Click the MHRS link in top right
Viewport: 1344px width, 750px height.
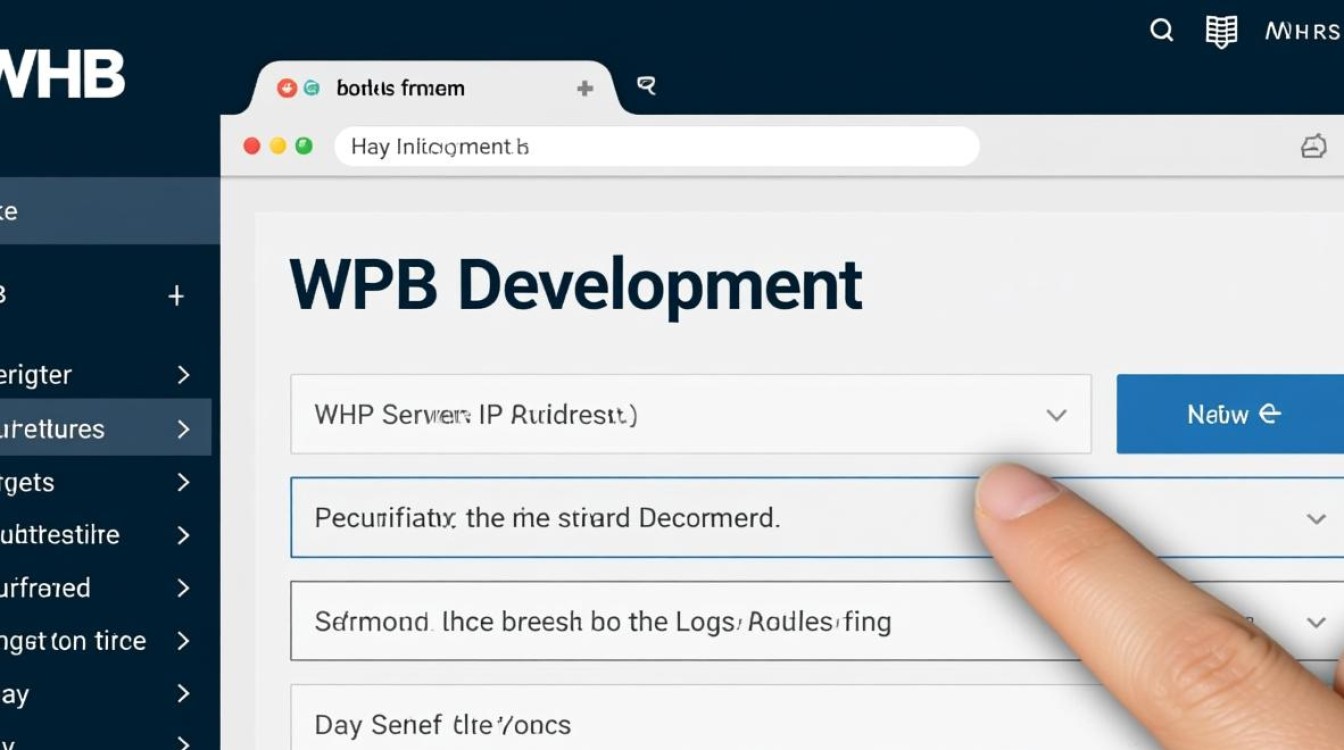[x=1303, y=31]
